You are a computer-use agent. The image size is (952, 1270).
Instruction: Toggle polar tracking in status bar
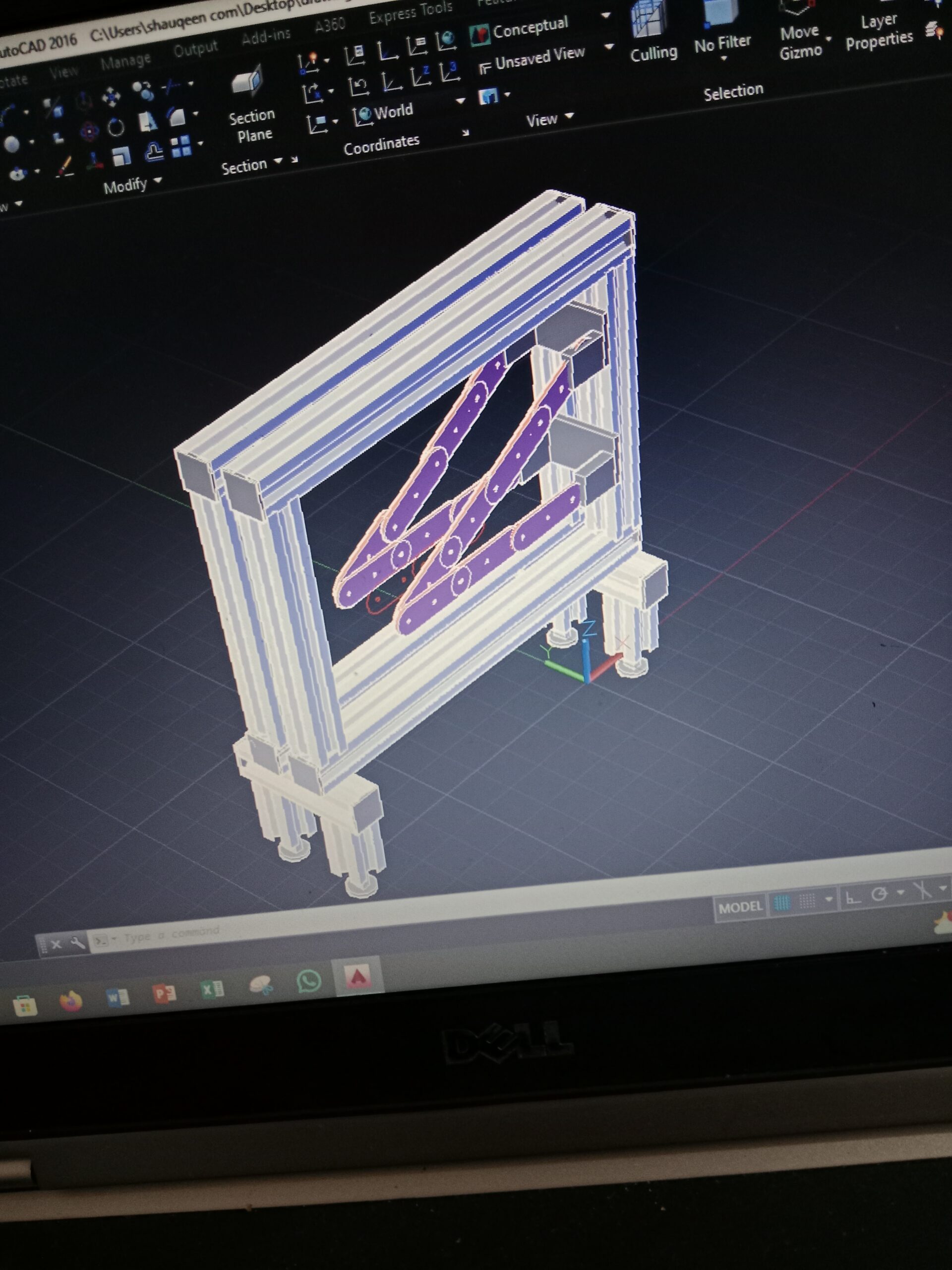click(879, 894)
